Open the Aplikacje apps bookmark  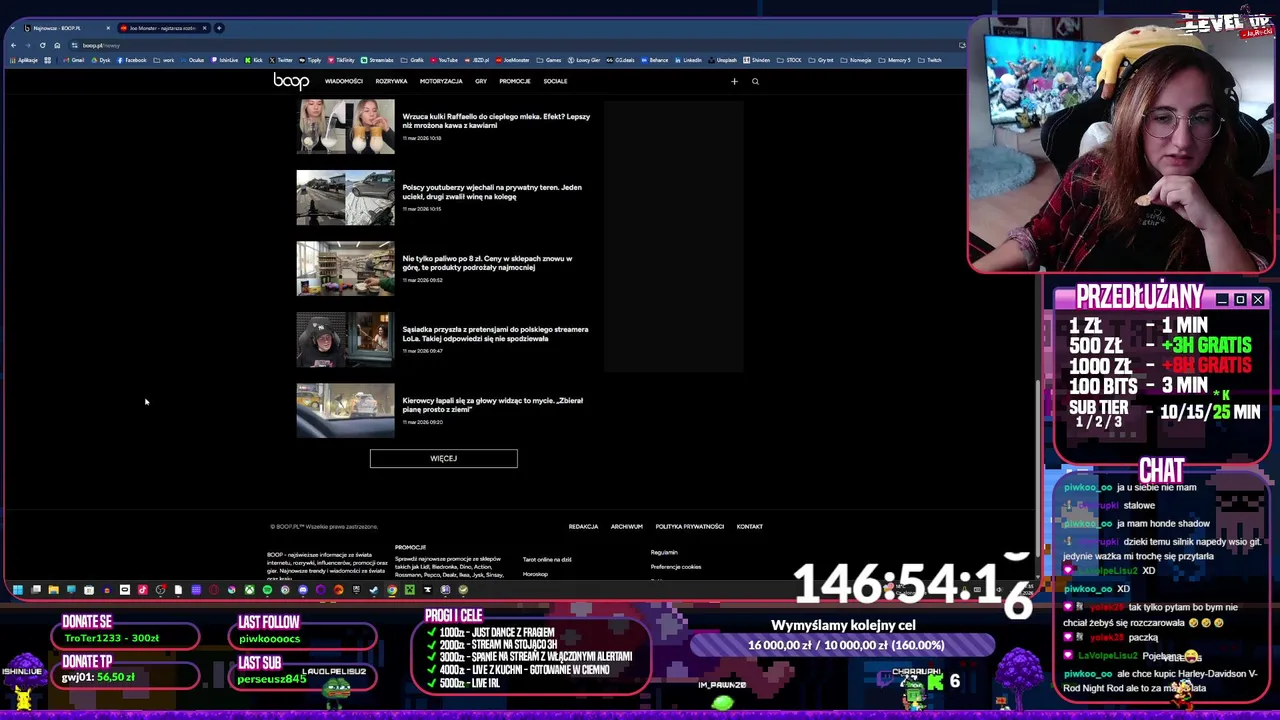tap(24, 60)
